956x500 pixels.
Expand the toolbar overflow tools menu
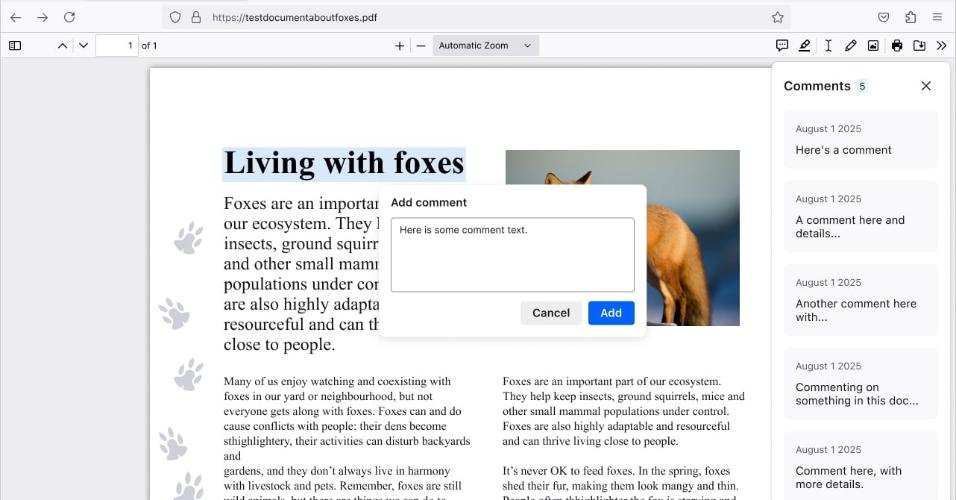coord(941,45)
